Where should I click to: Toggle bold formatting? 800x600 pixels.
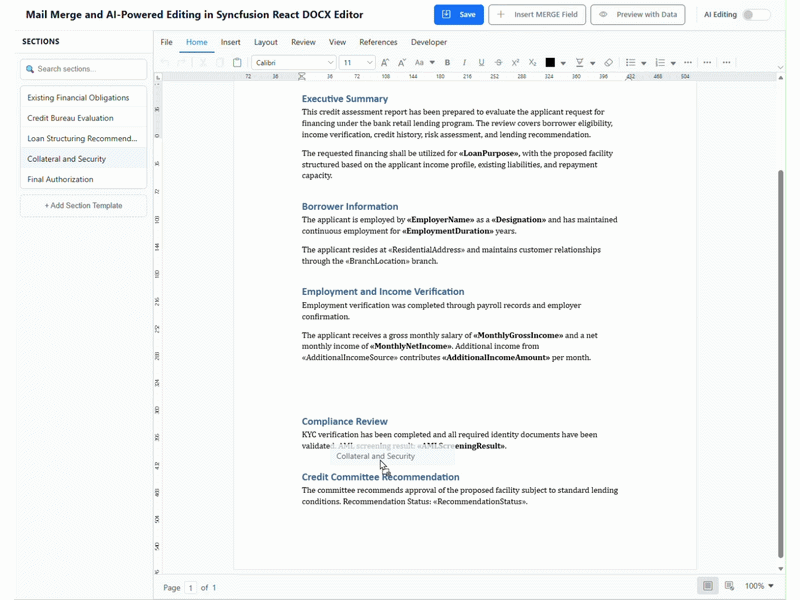tap(447, 63)
